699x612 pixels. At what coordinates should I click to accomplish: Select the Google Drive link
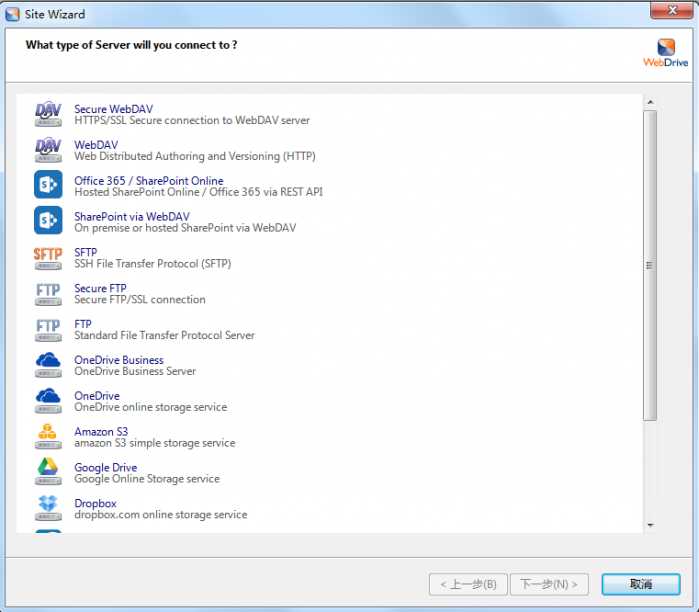pyautogui.click(x=105, y=467)
